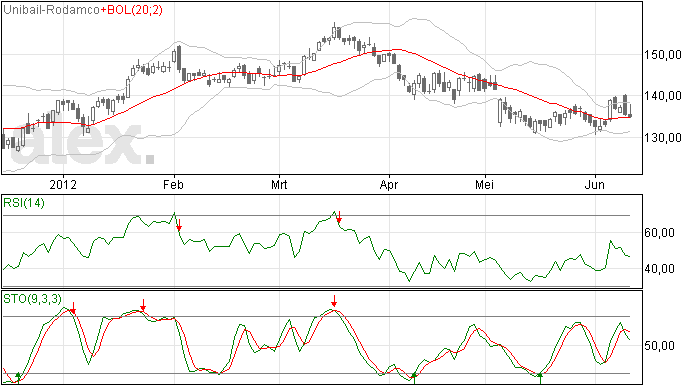Click the 130,00 price axis label
Viewport: 690px width, 387px height.
pos(662,137)
